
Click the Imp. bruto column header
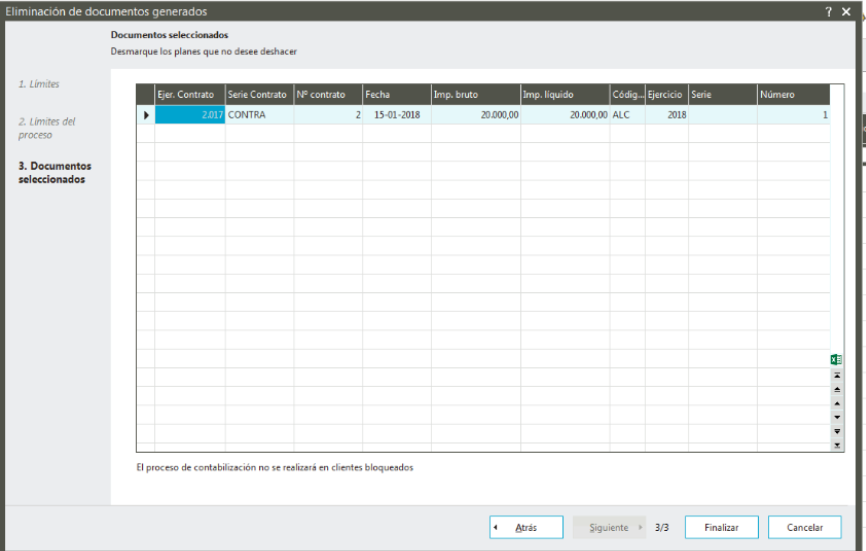(476, 94)
